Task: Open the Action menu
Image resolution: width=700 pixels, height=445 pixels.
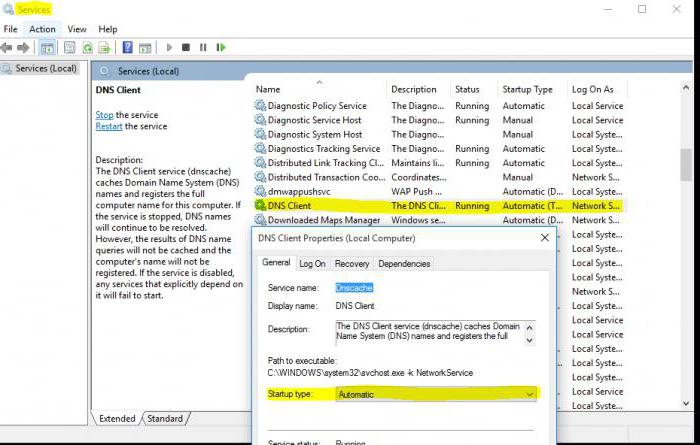Action: [x=42, y=29]
